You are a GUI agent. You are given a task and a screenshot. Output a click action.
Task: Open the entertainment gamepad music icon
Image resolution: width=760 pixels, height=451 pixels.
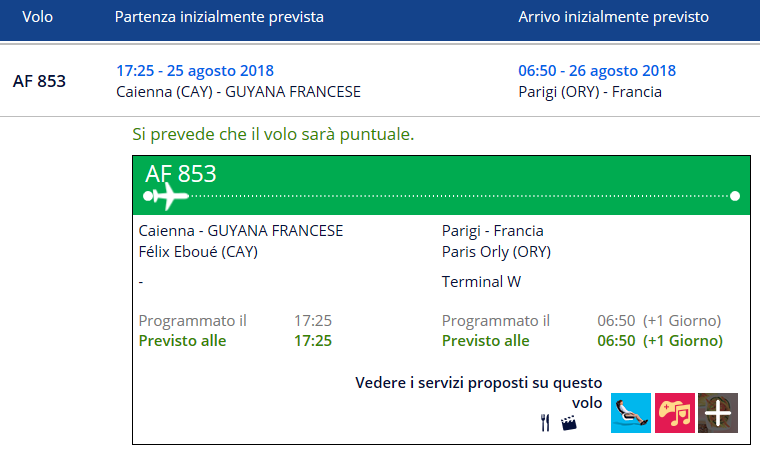[675, 413]
